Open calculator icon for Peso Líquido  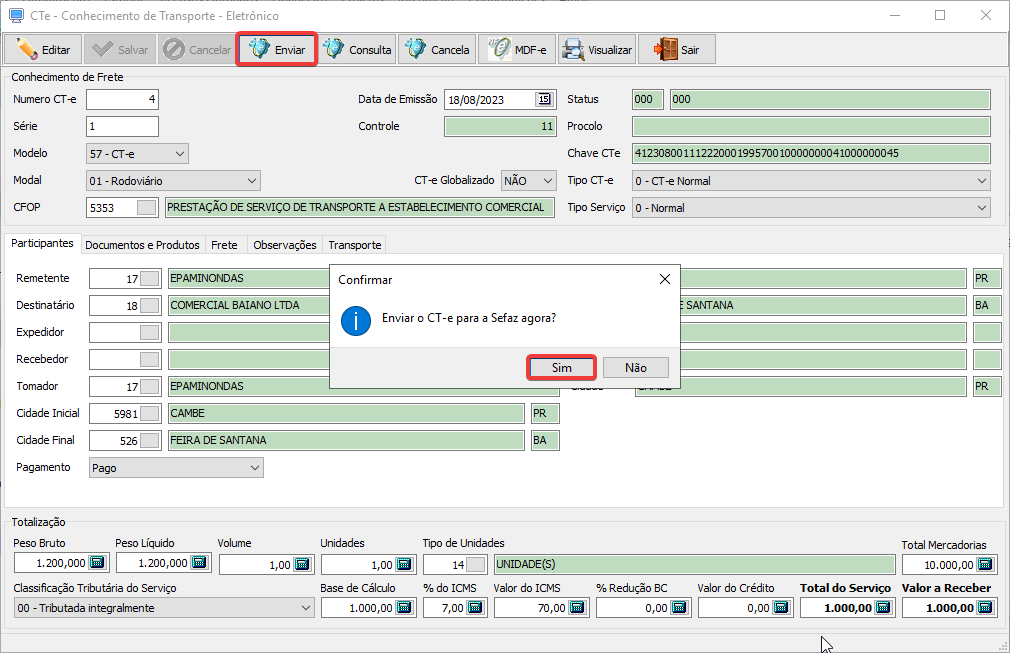(x=199, y=563)
